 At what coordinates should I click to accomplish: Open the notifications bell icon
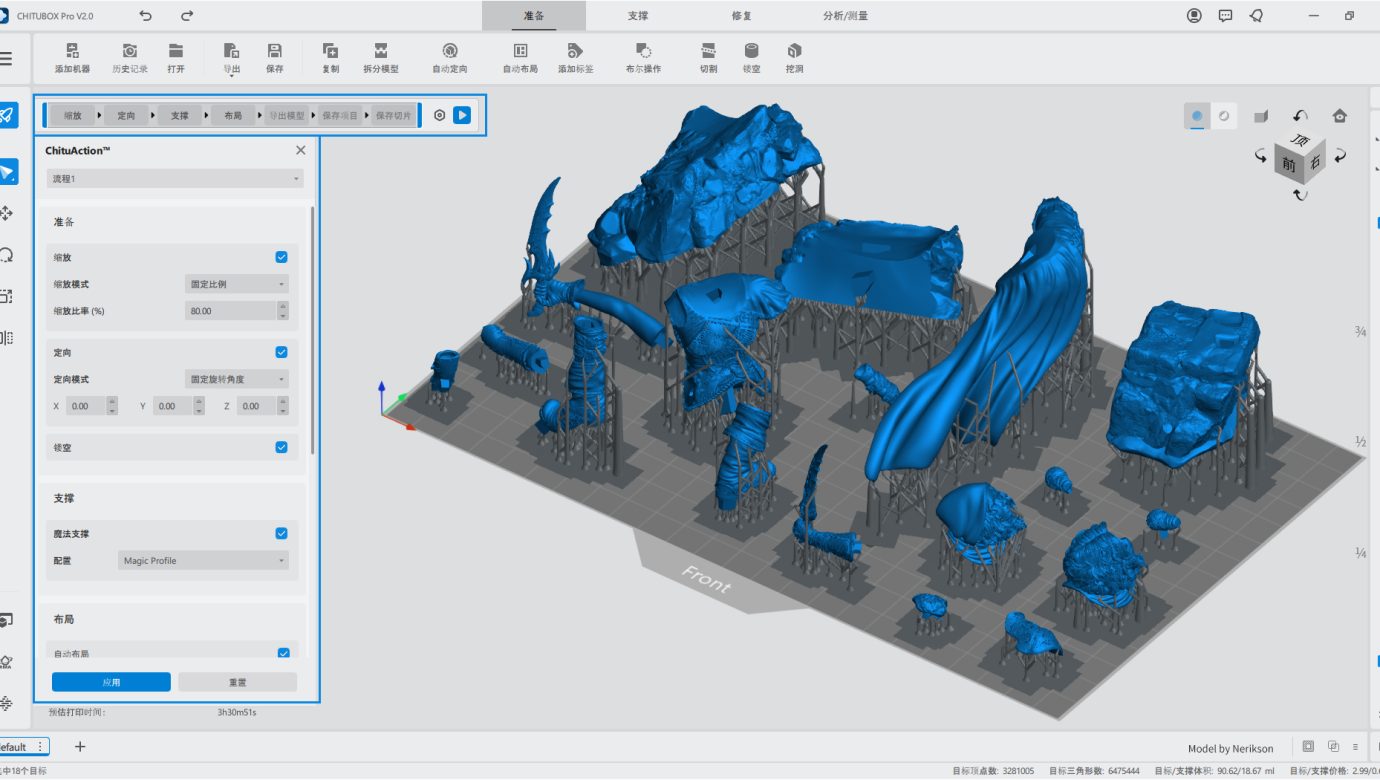pos(1256,16)
